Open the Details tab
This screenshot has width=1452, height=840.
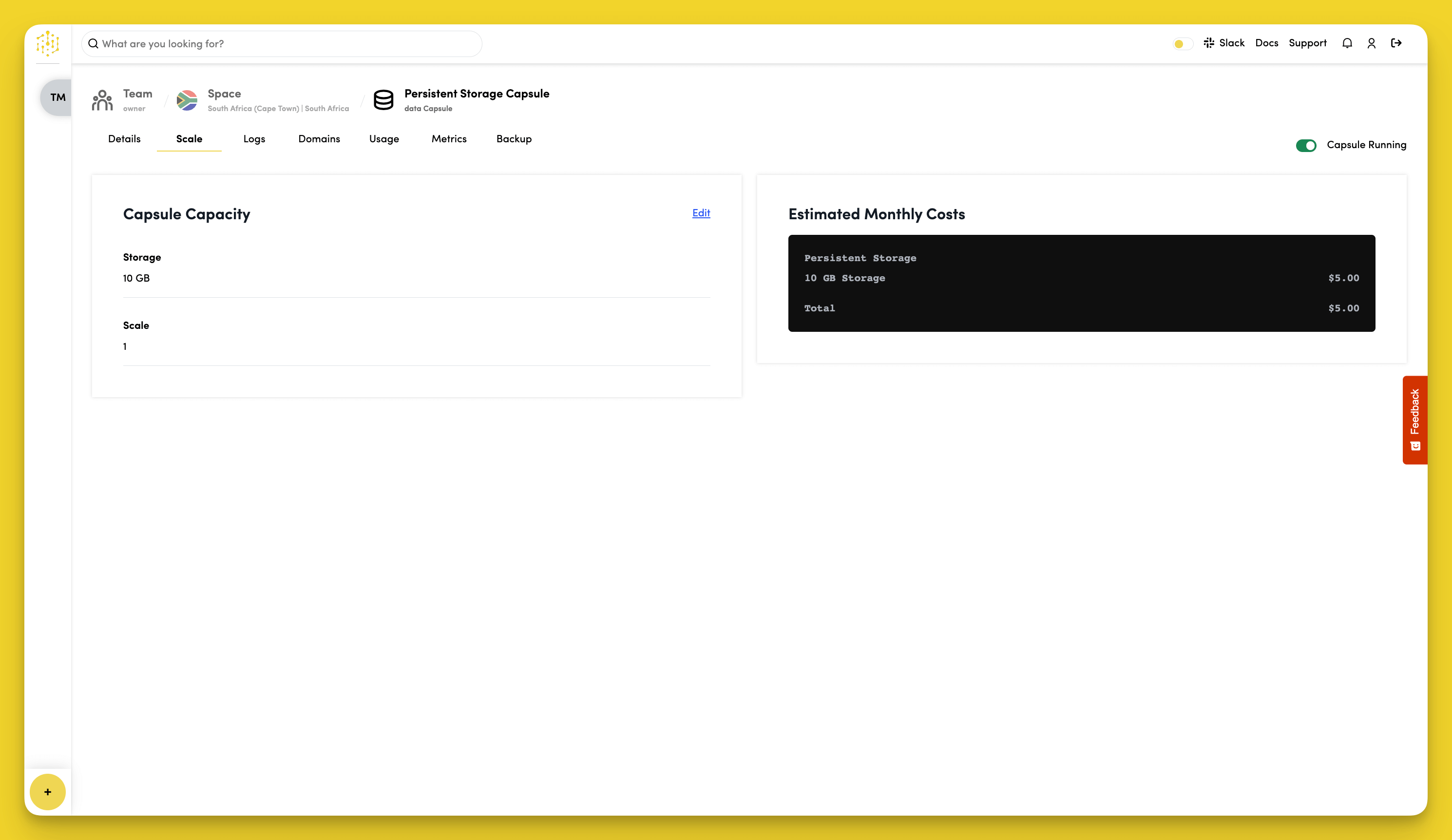point(124,139)
